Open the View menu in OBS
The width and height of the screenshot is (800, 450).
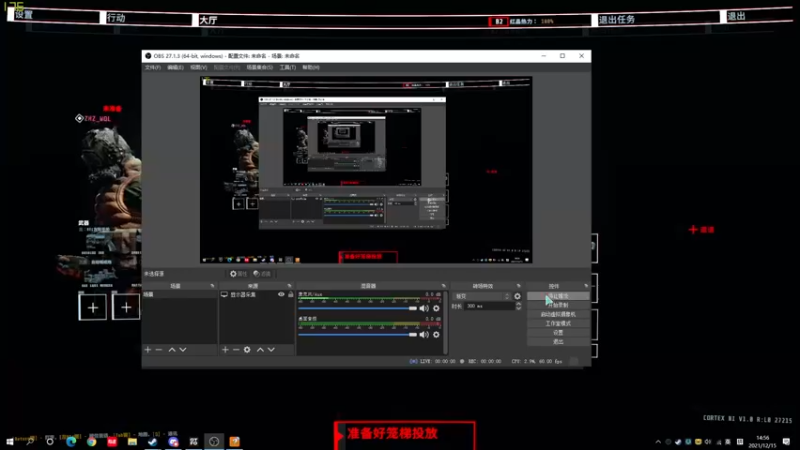pos(198,67)
